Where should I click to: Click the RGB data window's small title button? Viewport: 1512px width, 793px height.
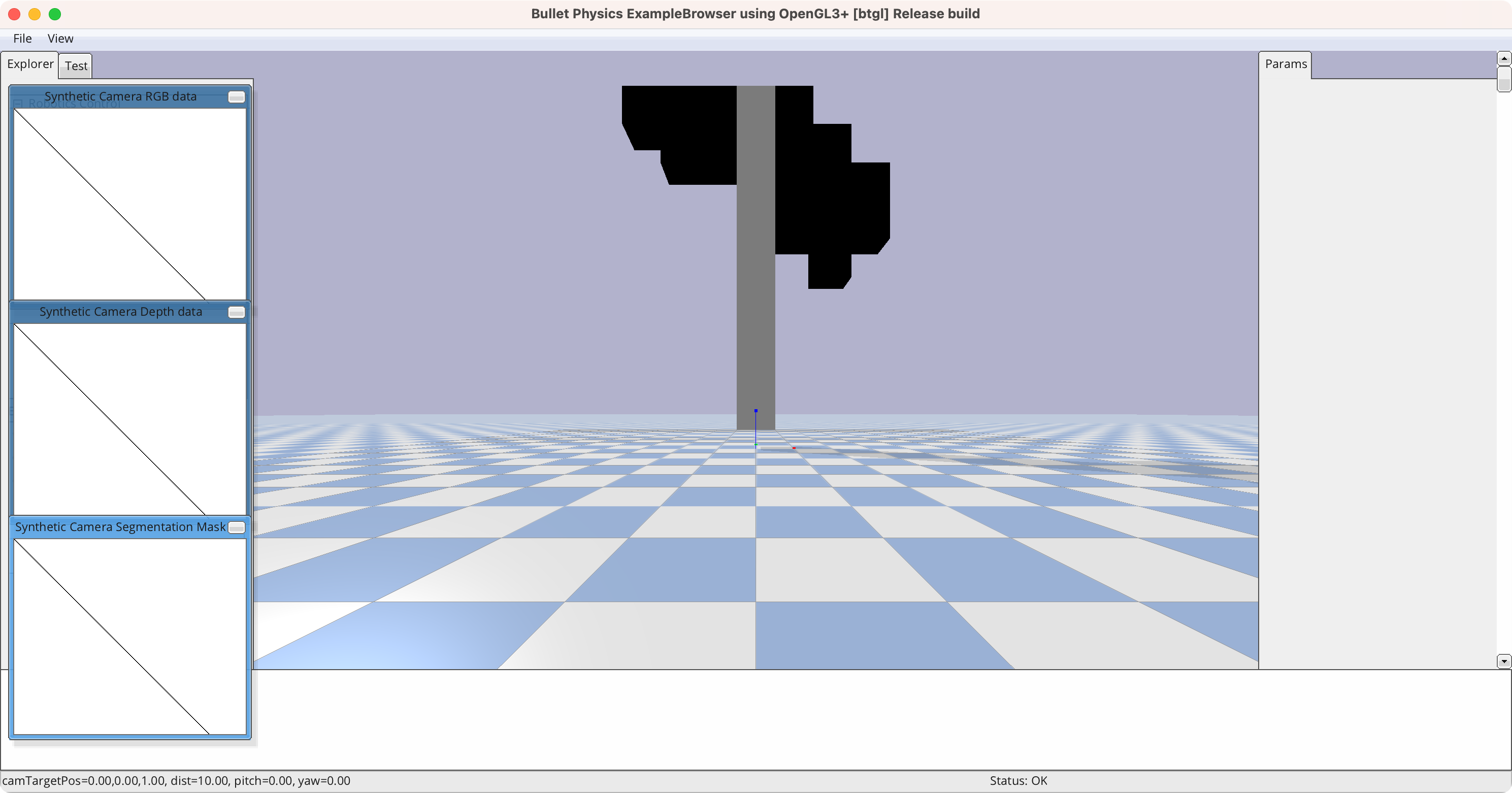point(236,97)
